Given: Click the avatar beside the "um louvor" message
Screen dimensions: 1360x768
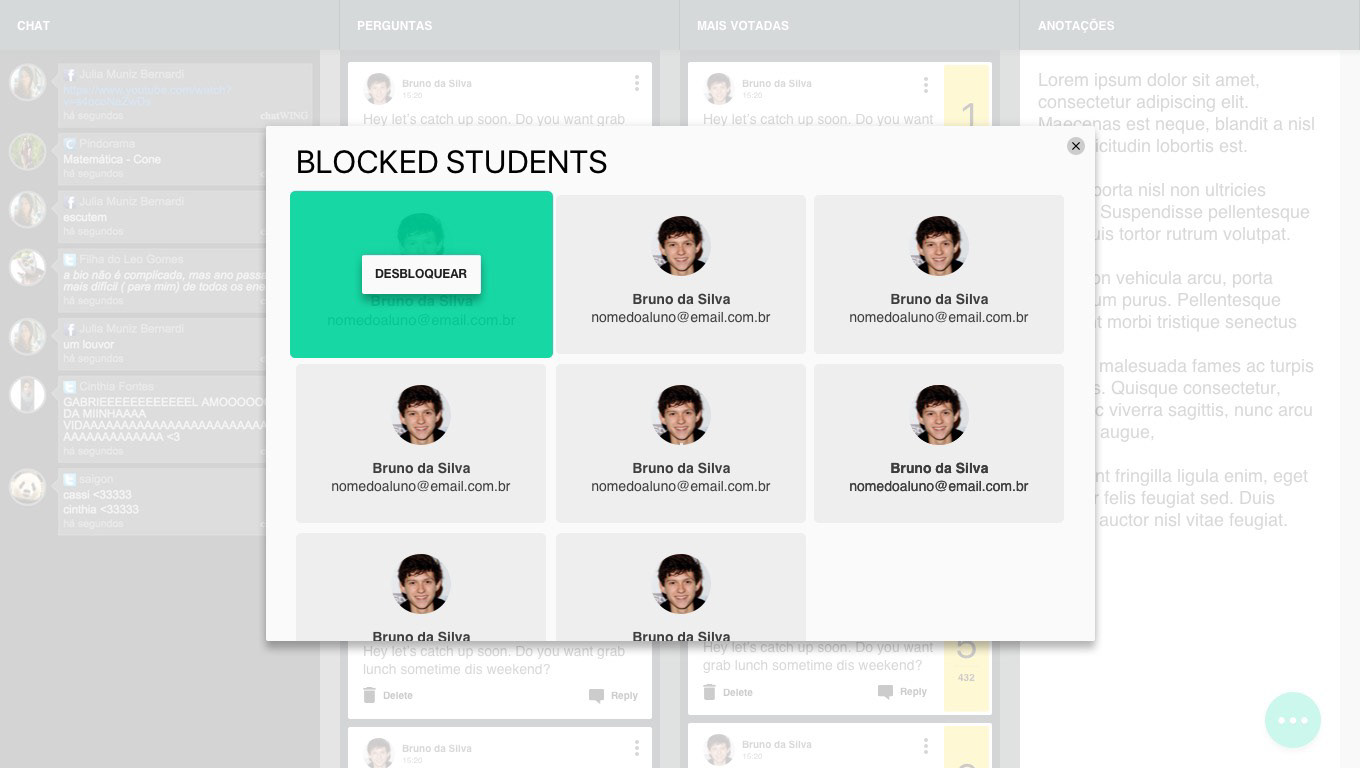Looking at the screenshot, I should (x=27, y=337).
